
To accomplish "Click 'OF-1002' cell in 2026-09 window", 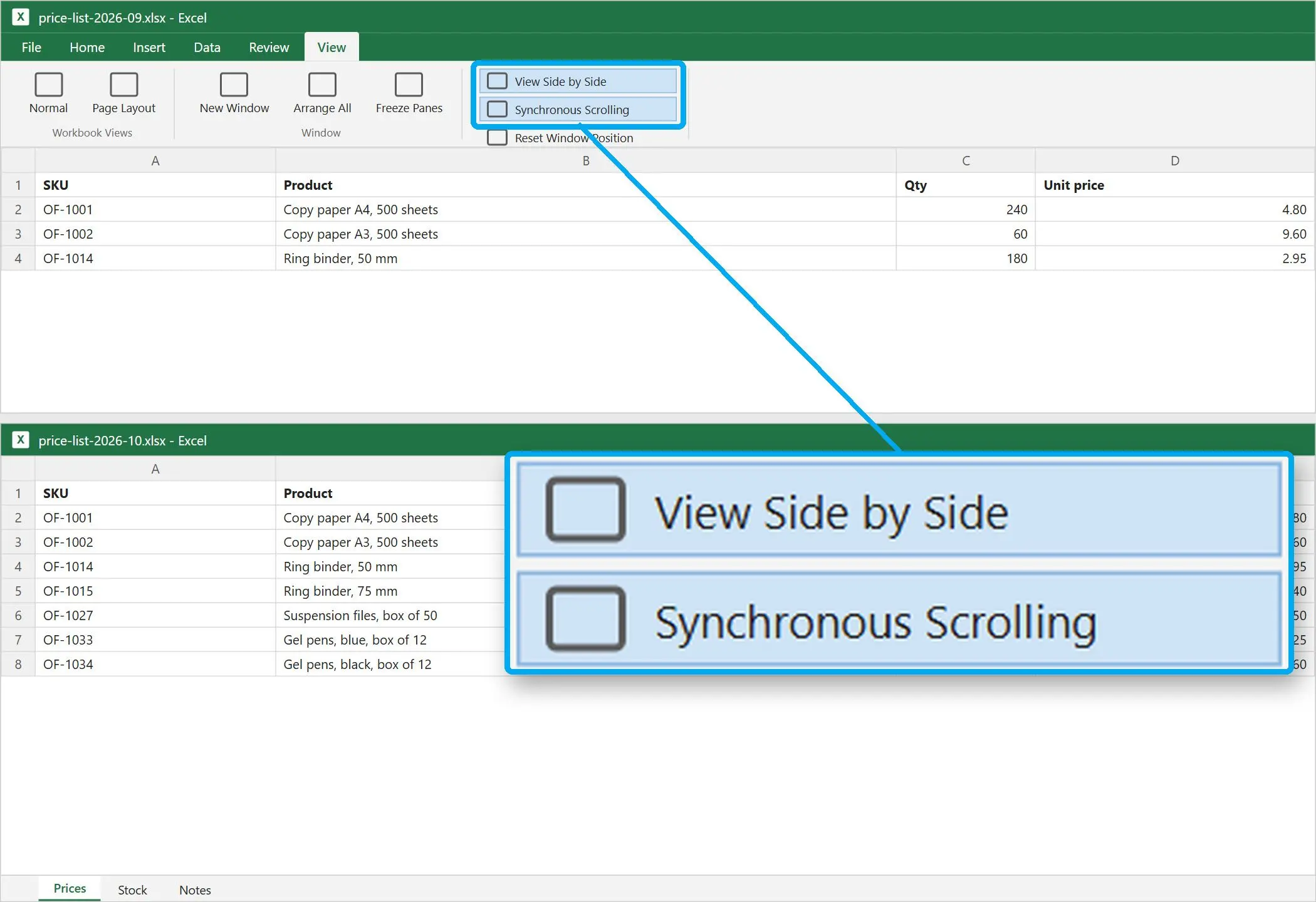I will [x=155, y=234].
